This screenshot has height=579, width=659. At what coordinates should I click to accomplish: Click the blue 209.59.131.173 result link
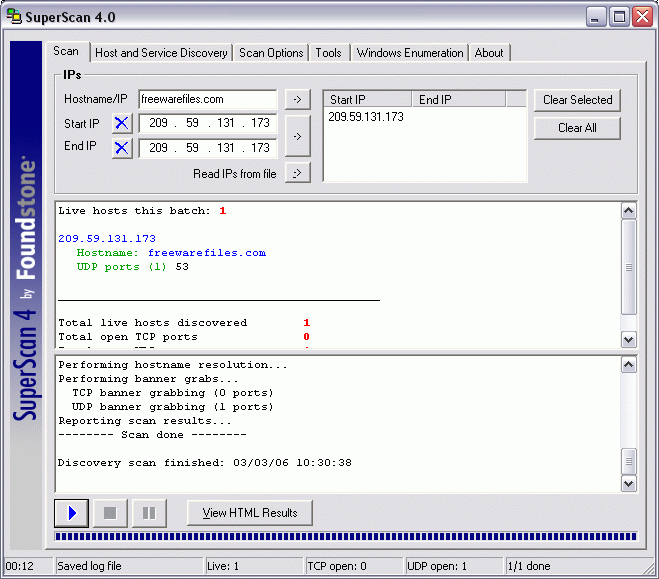point(107,239)
